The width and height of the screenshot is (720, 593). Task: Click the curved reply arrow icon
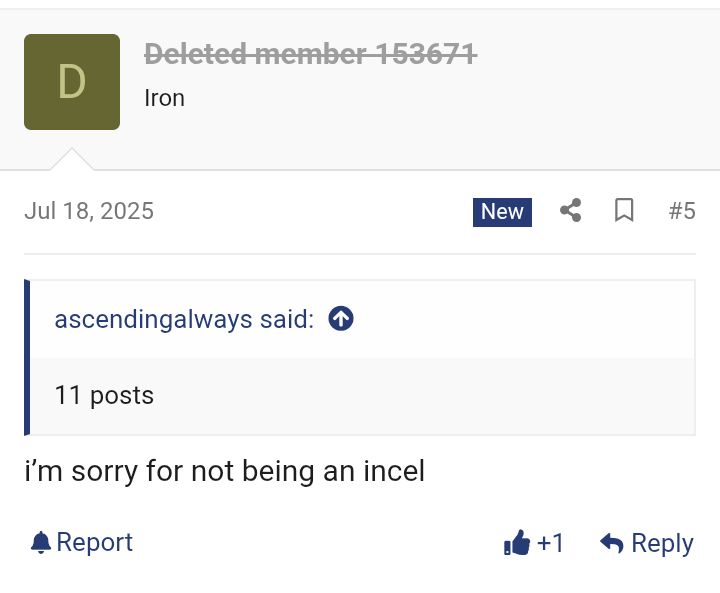click(612, 543)
